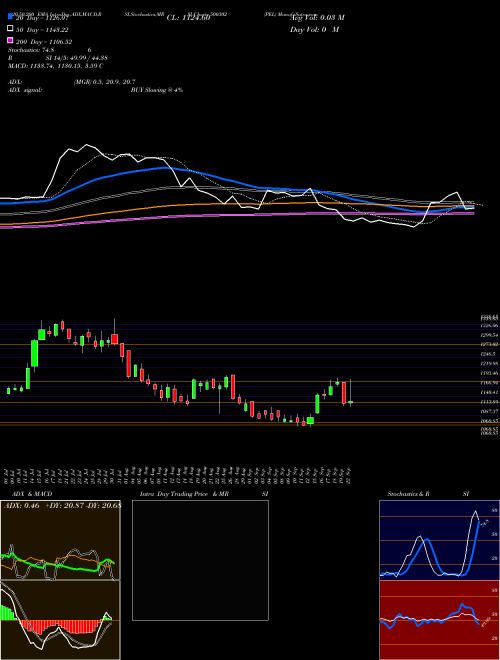Click the 1299.54 price axis label

(x=489, y=335)
